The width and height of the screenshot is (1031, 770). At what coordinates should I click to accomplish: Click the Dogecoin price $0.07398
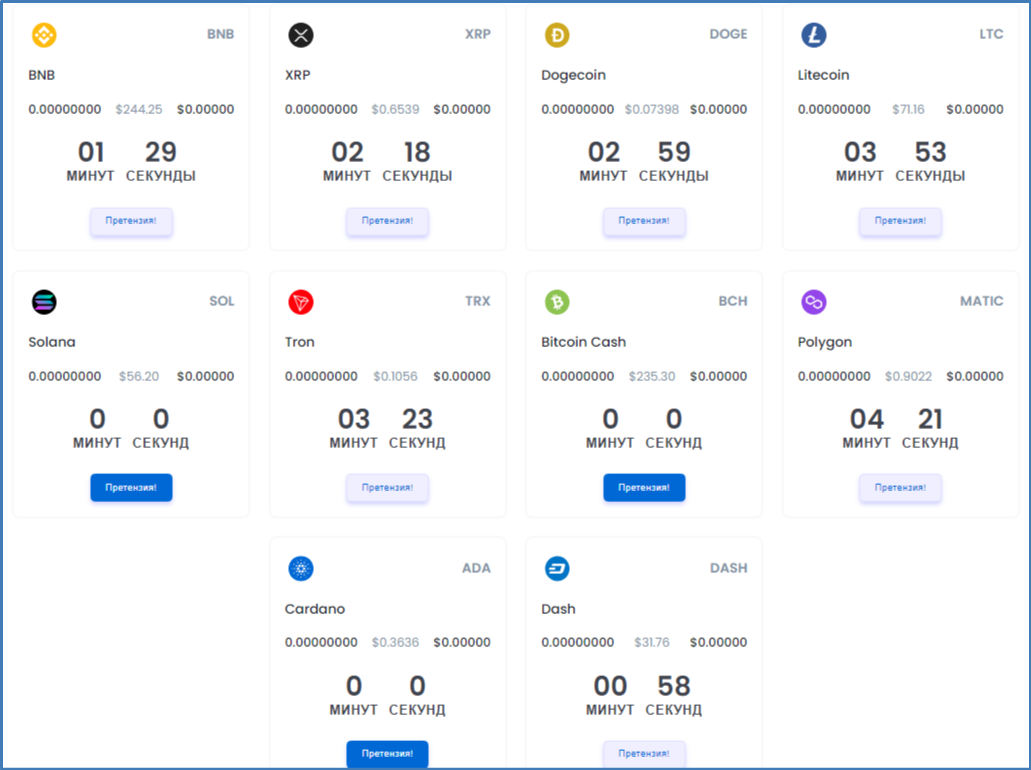coord(652,109)
